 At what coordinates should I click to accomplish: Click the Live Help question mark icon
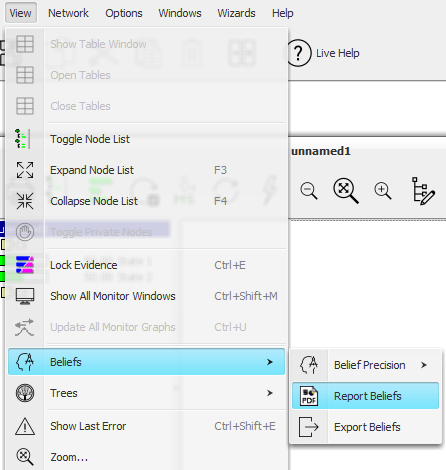click(298, 53)
